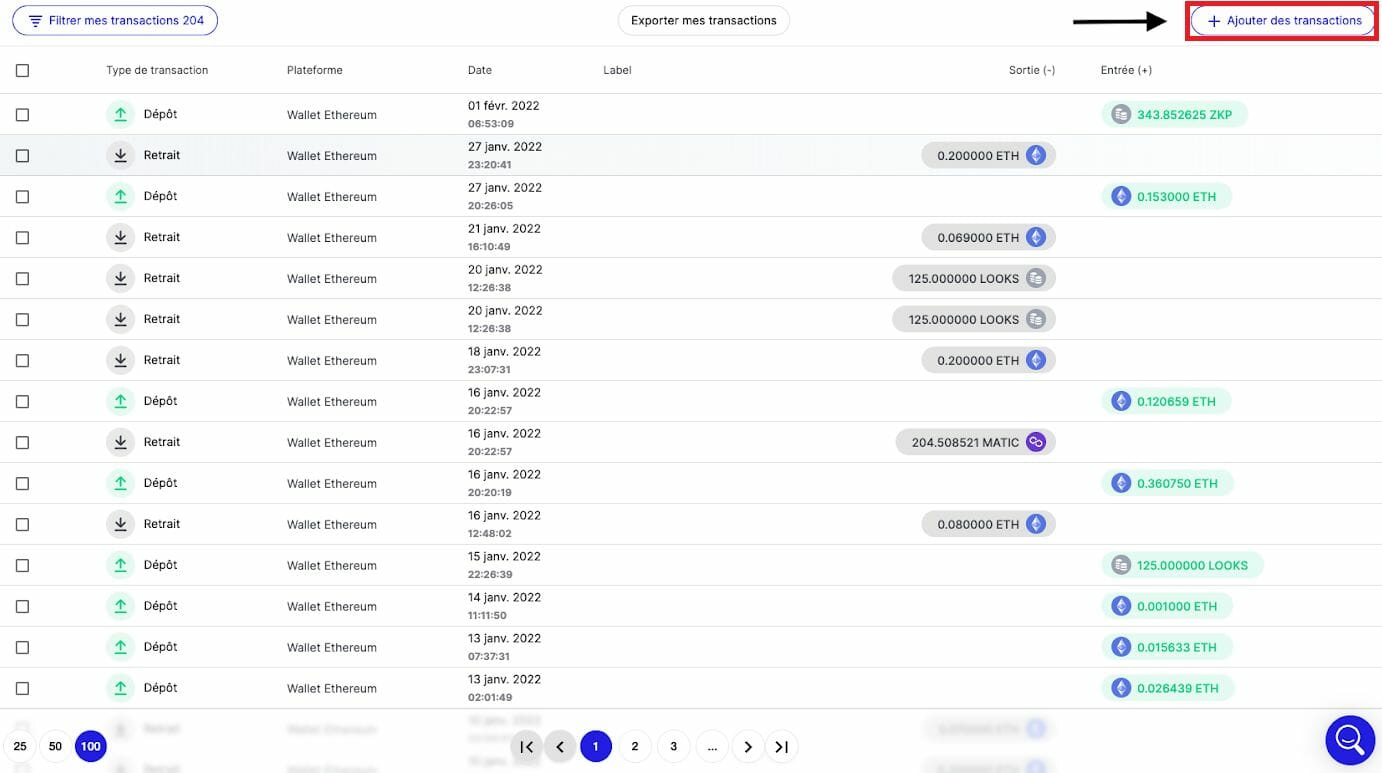Go to the next page arrow
The height and width of the screenshot is (773, 1382).
pos(748,746)
